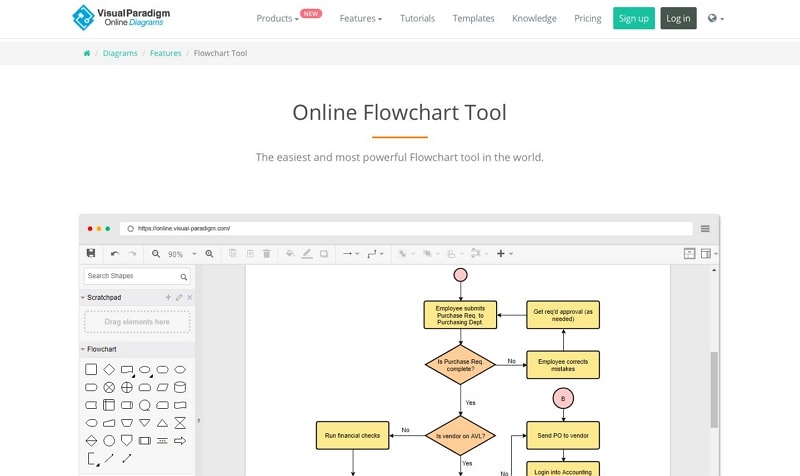Select the diamond with line sort shape
This screenshot has width=800, height=476.
(x=91, y=440)
